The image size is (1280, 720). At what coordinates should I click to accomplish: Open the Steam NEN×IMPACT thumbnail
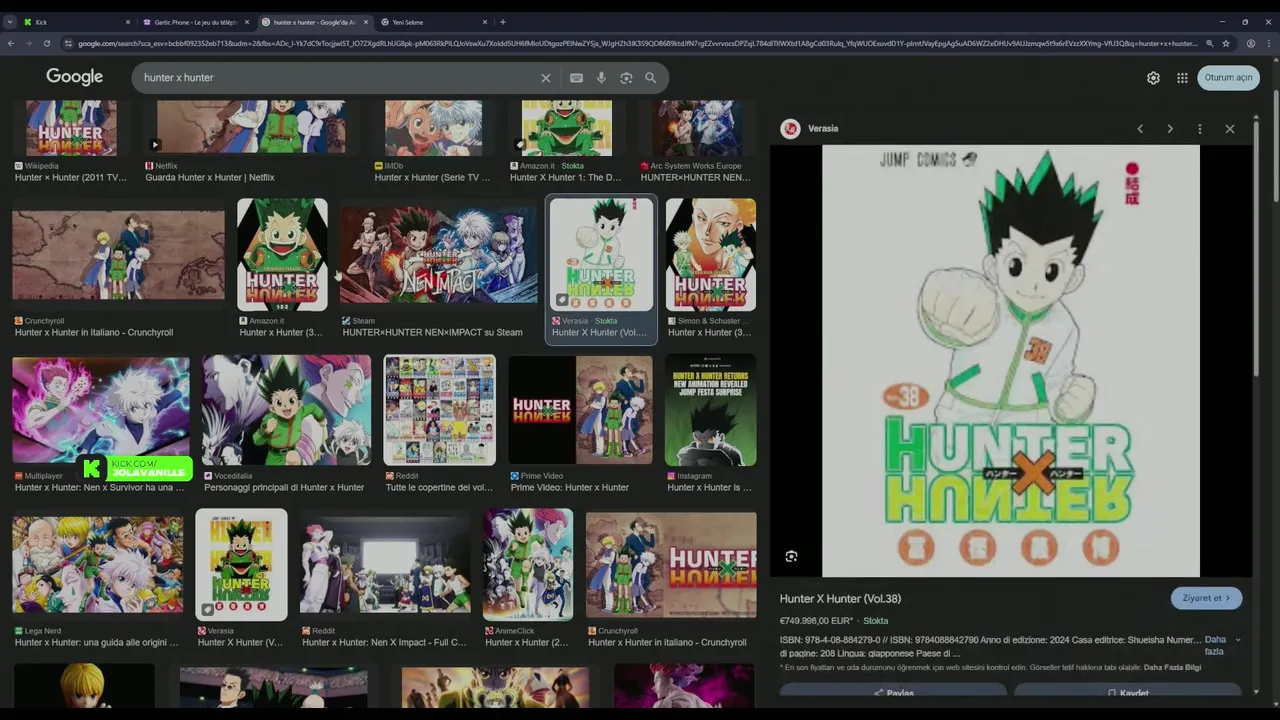tap(438, 254)
